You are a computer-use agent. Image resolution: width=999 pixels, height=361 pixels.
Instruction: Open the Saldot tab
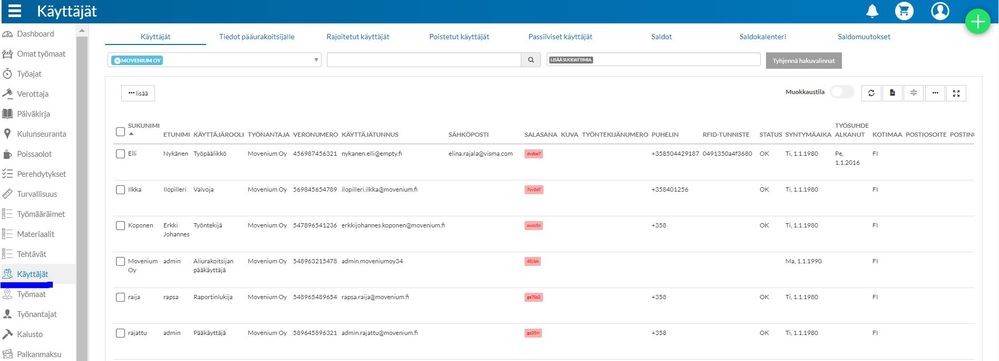661,37
